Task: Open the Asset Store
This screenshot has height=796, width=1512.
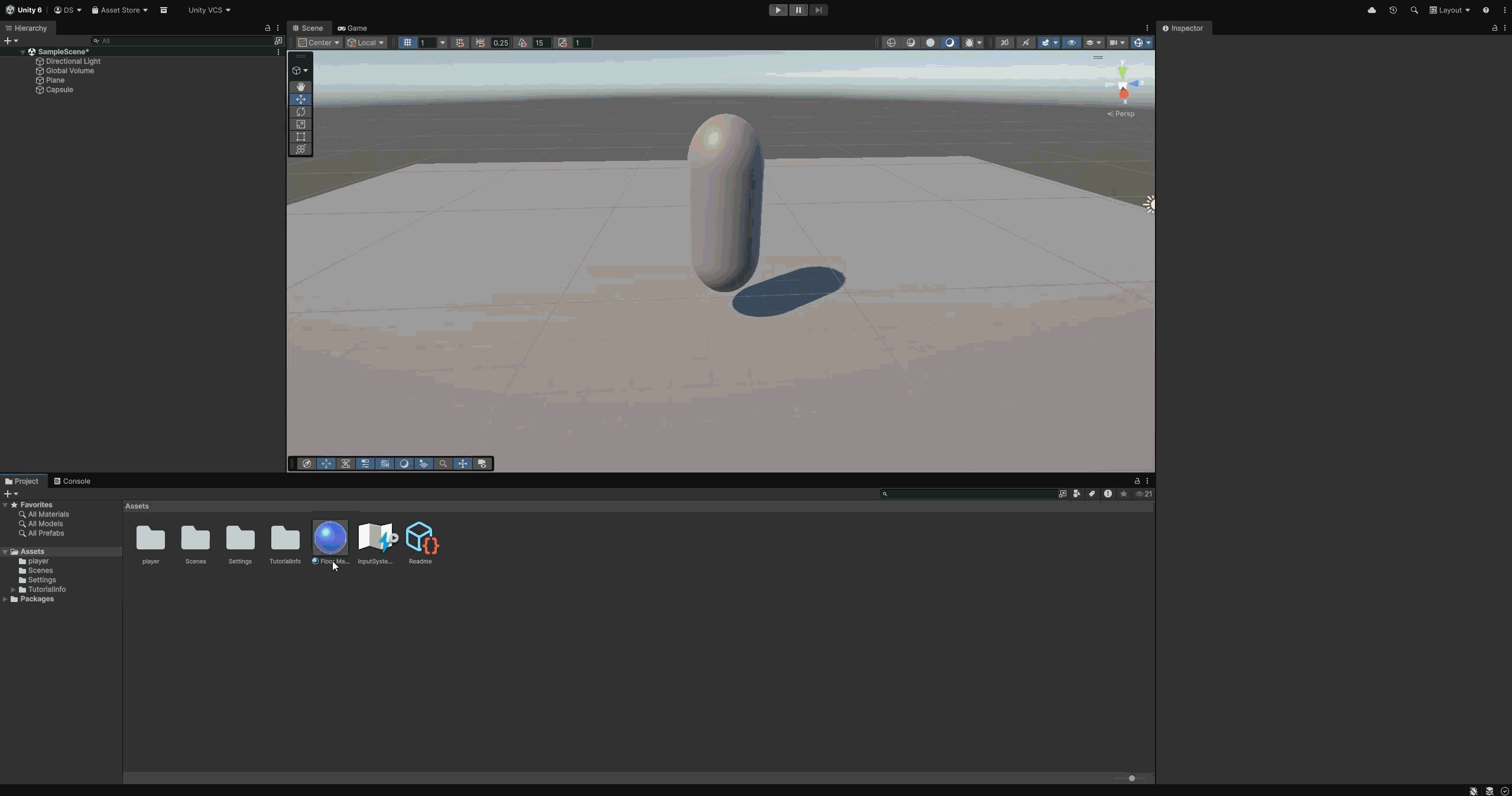Action: click(x=118, y=10)
